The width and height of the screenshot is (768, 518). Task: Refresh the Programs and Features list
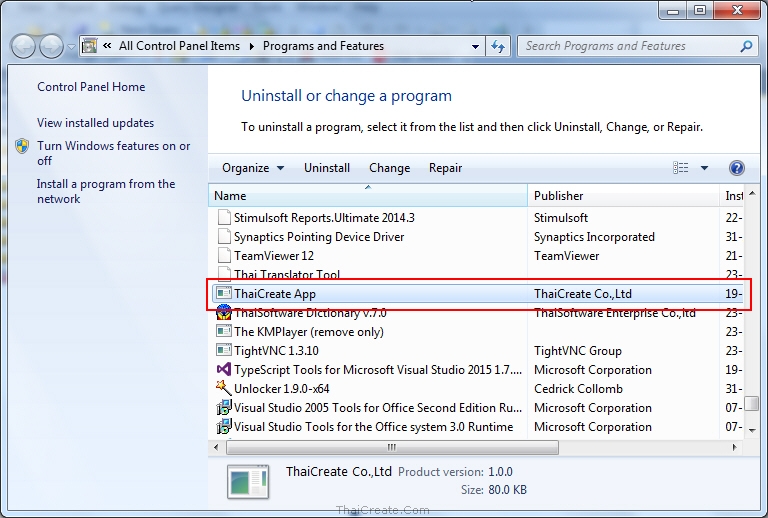pos(498,47)
